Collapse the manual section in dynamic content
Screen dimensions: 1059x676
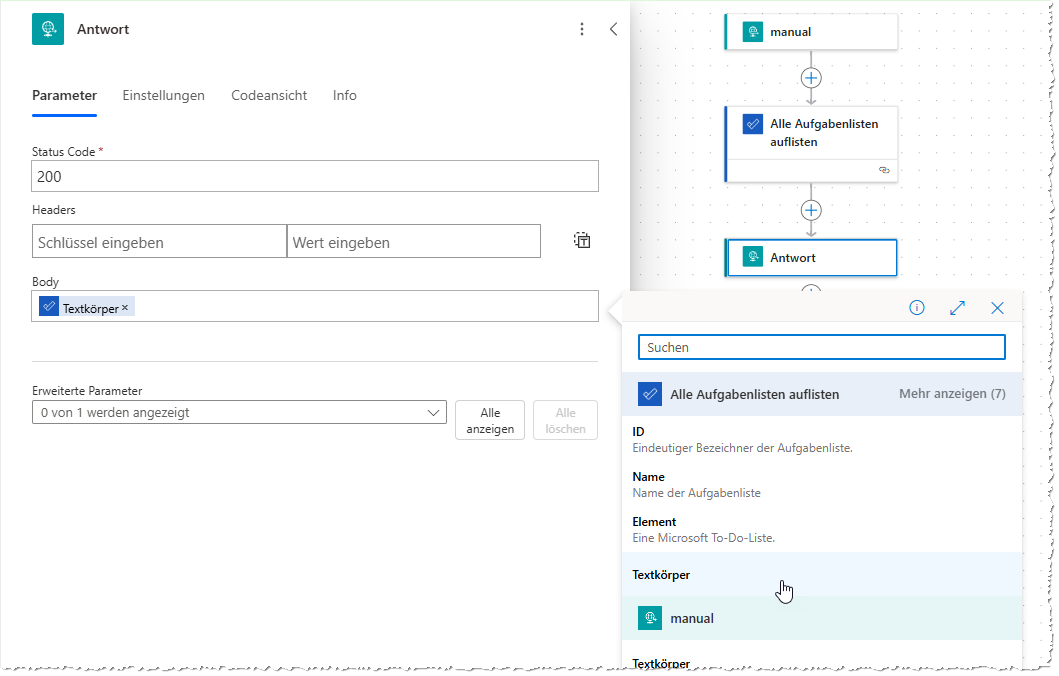[x=692, y=619]
